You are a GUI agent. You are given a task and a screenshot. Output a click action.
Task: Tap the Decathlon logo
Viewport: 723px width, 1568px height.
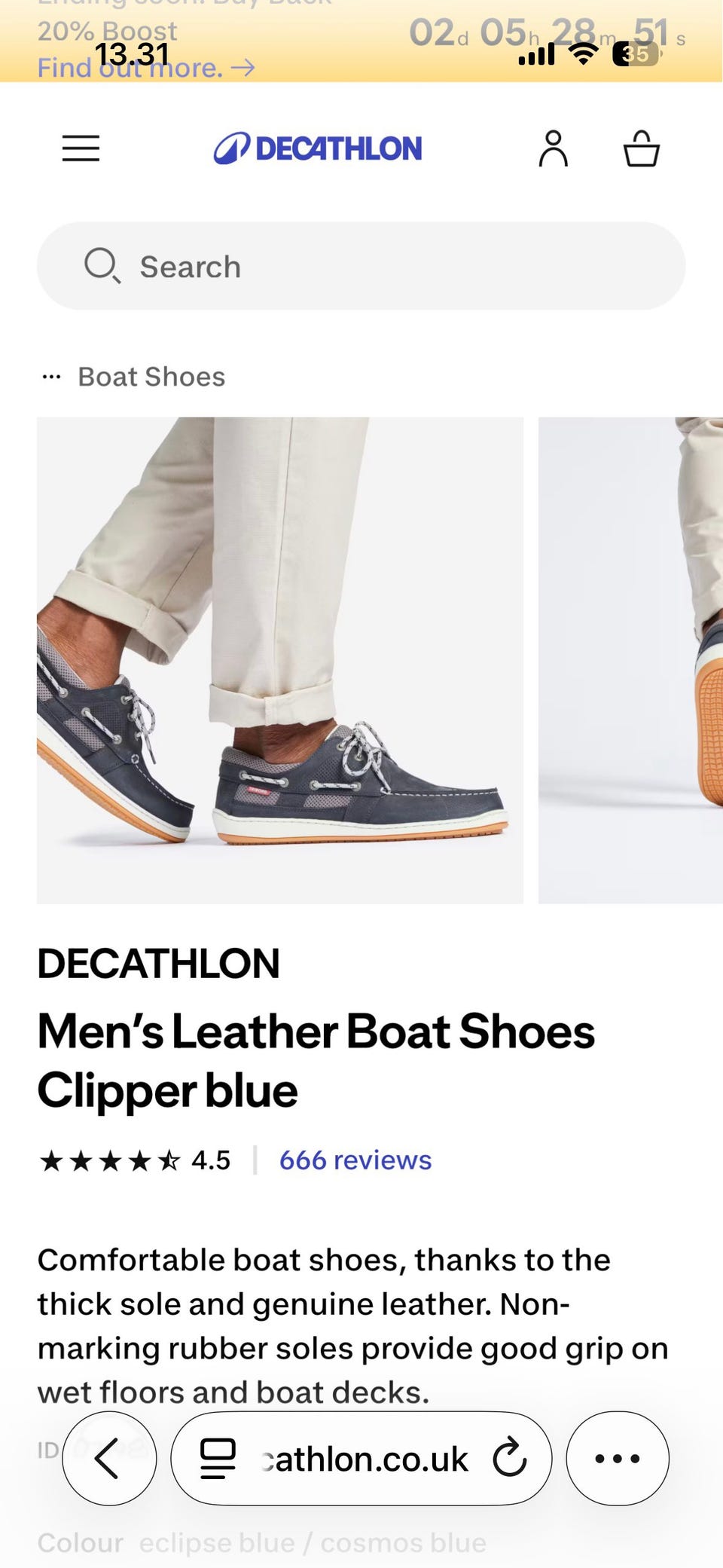[317, 148]
